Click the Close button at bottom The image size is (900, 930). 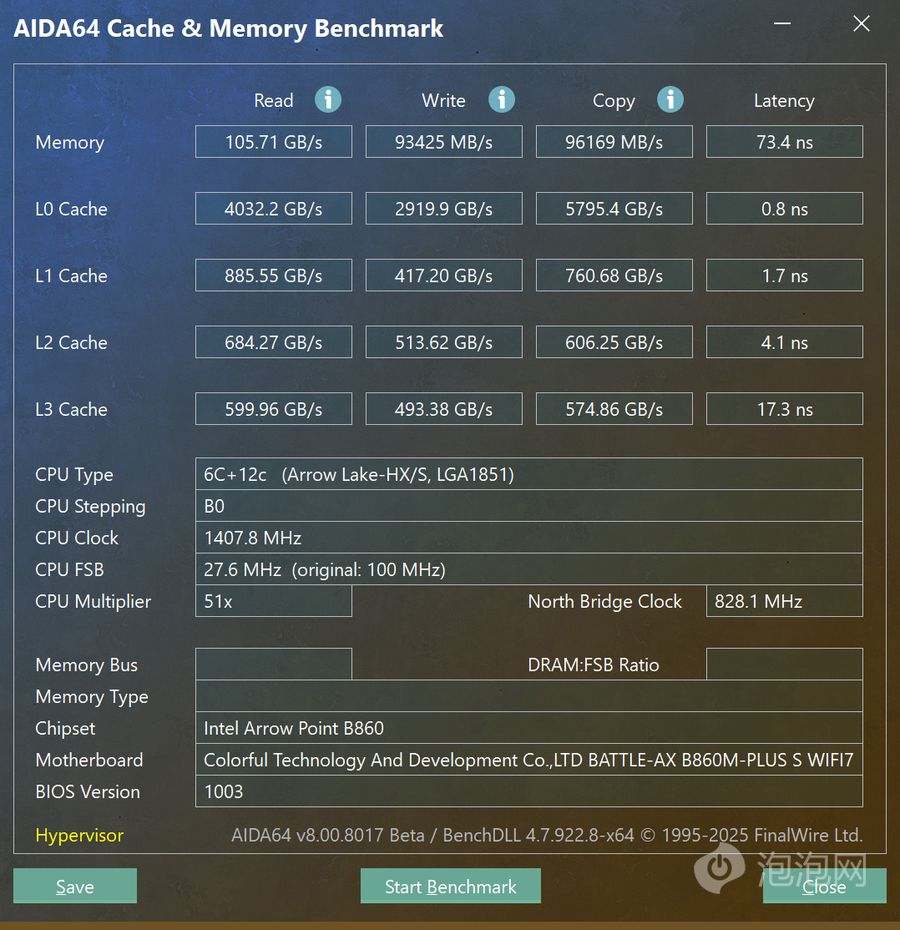click(x=824, y=886)
